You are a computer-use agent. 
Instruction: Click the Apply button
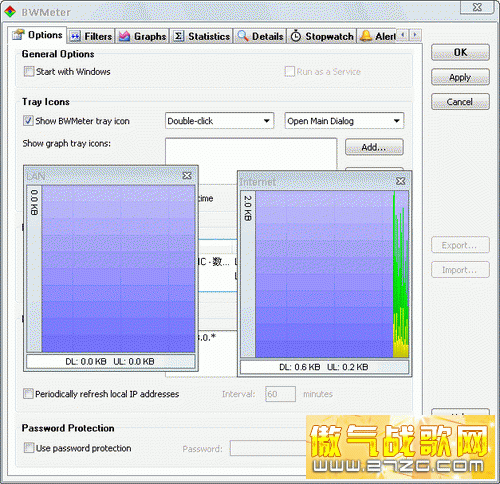pyautogui.click(x=460, y=77)
